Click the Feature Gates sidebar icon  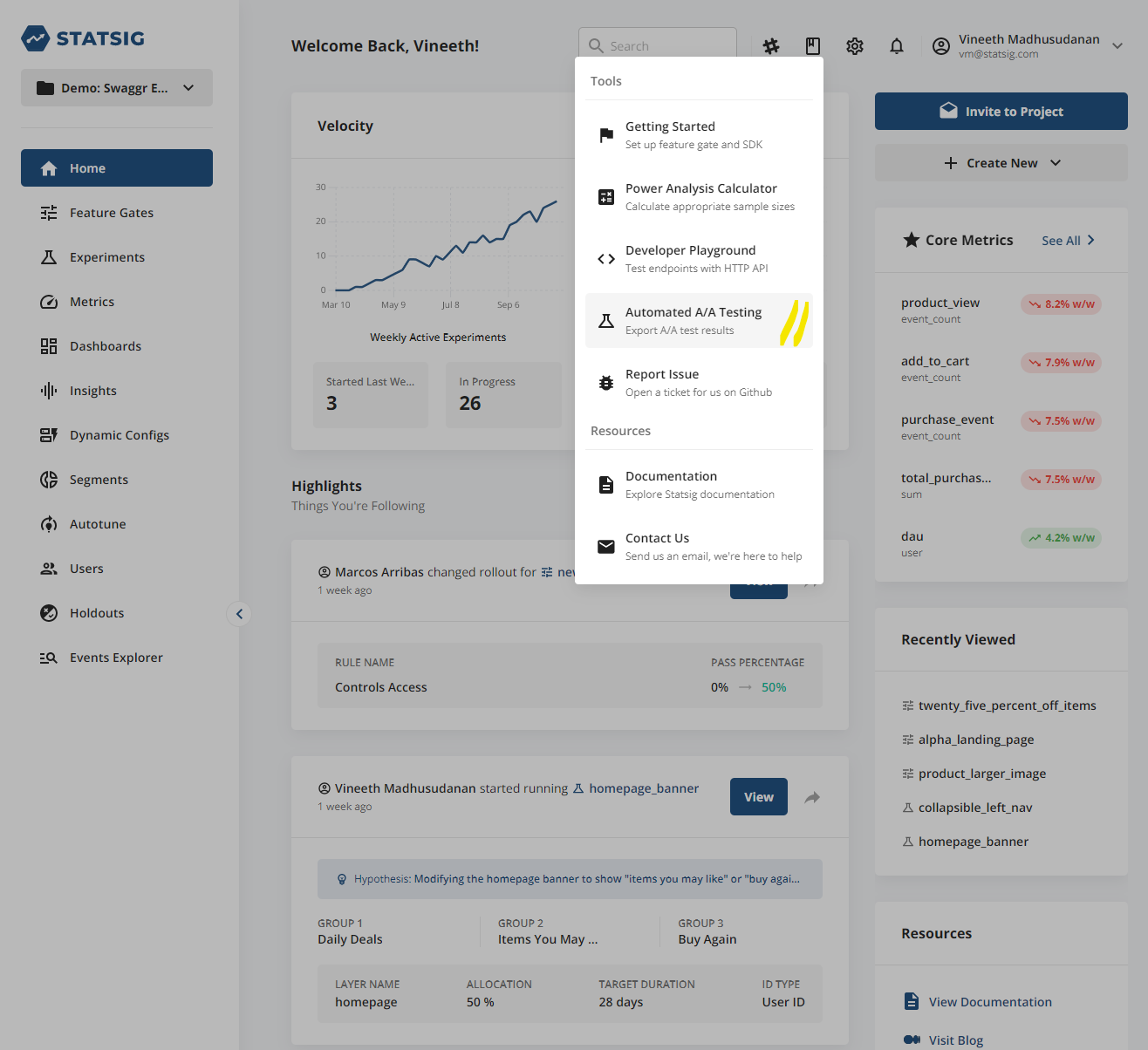(x=49, y=213)
